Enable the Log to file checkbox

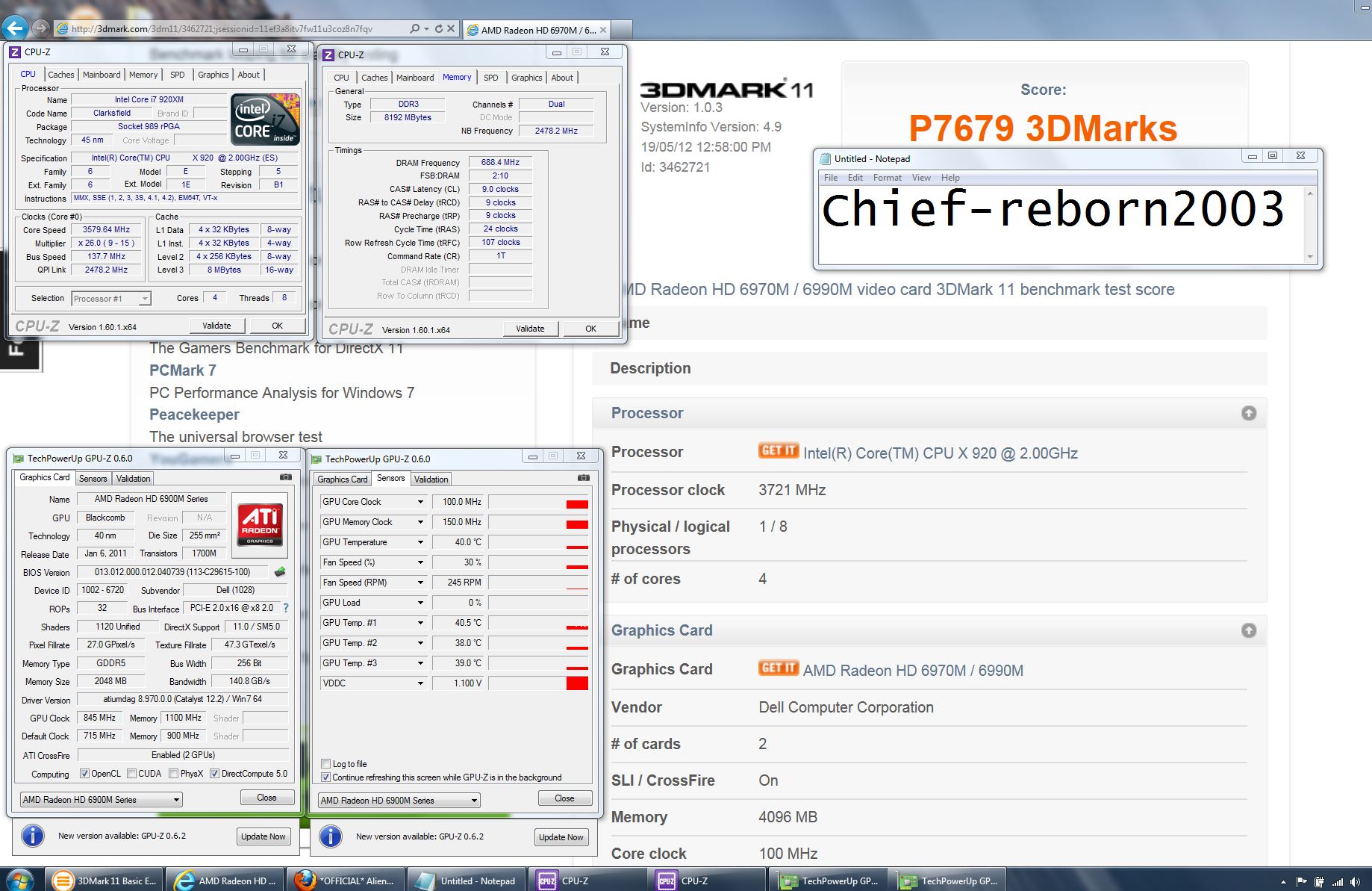click(325, 763)
